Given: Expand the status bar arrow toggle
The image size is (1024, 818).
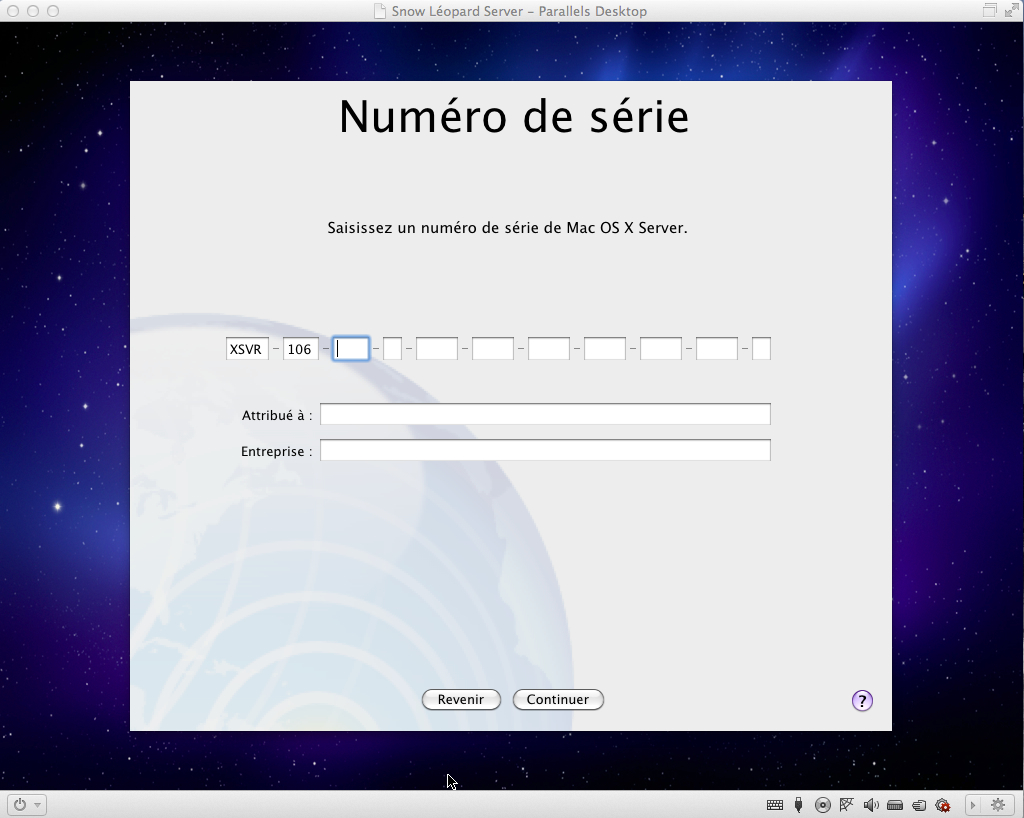Looking at the screenshot, I should pos(972,805).
